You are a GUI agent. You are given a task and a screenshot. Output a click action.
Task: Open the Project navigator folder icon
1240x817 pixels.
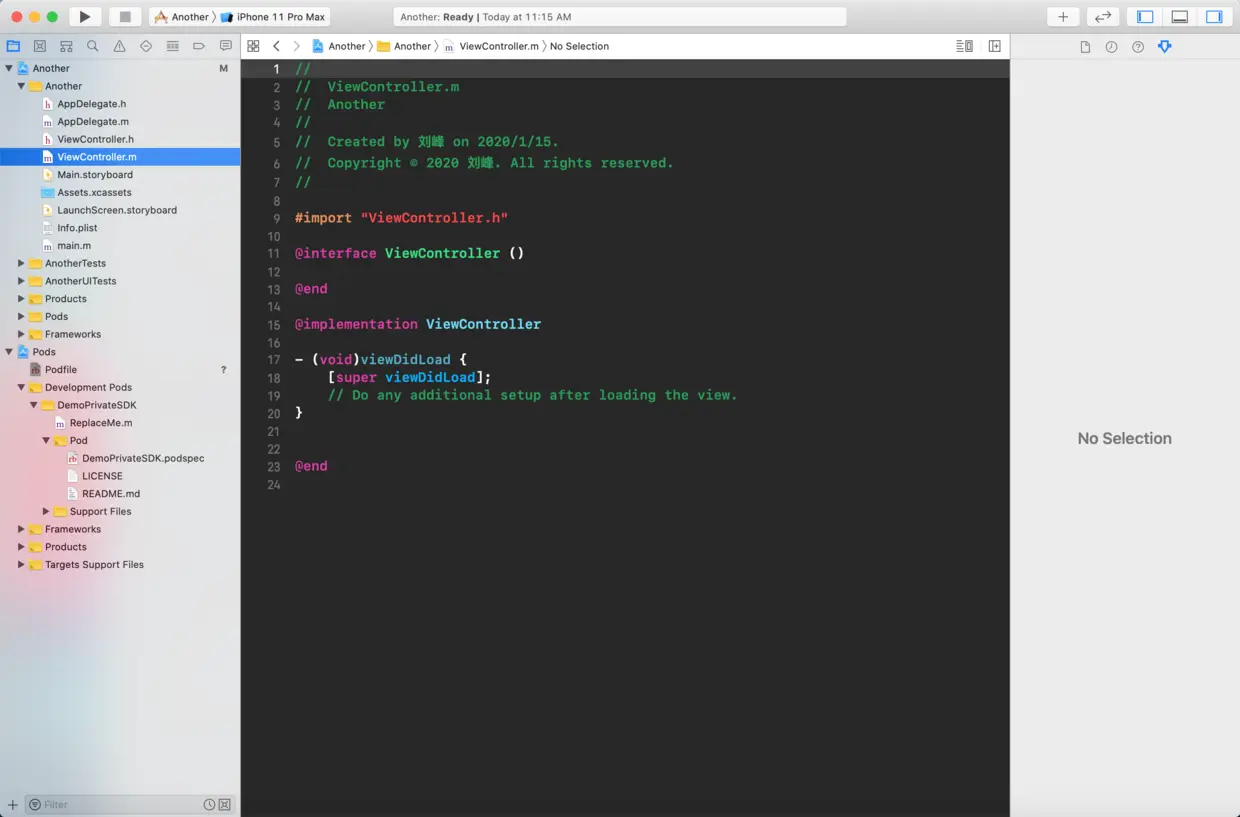pyautogui.click(x=13, y=46)
